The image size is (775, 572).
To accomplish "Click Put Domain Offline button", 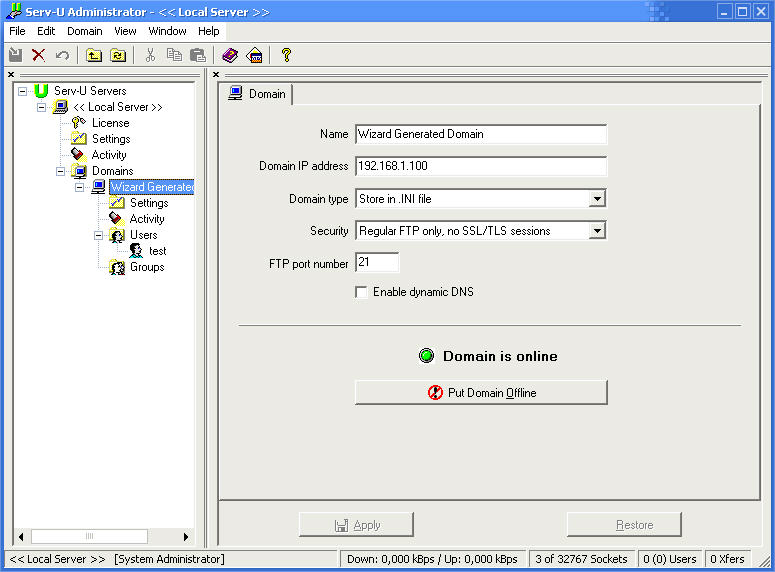I will (481, 393).
